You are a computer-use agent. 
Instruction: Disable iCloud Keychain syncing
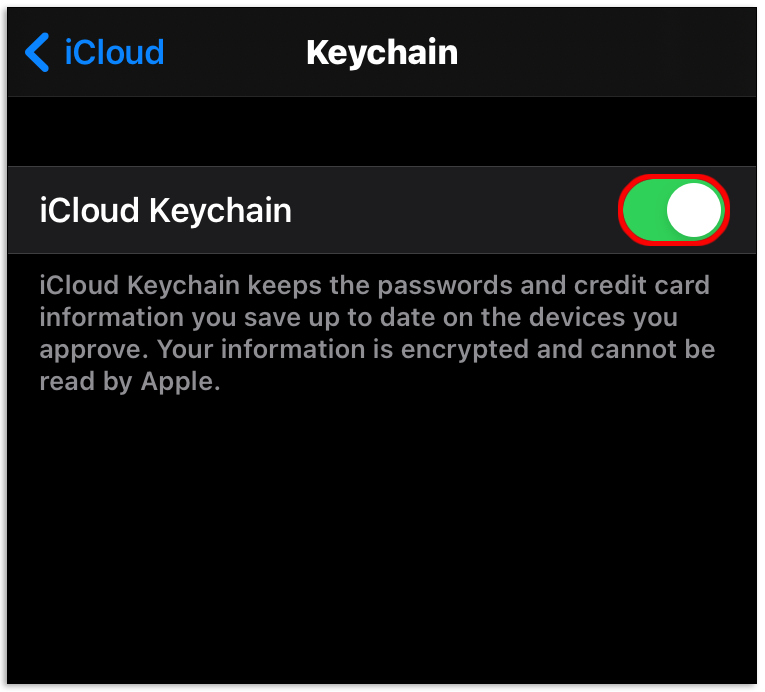click(673, 210)
